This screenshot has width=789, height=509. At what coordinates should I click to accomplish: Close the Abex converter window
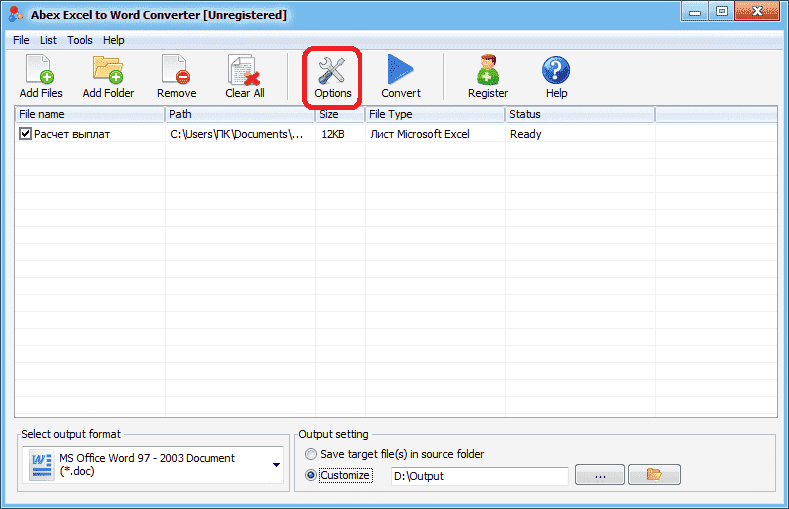757,12
